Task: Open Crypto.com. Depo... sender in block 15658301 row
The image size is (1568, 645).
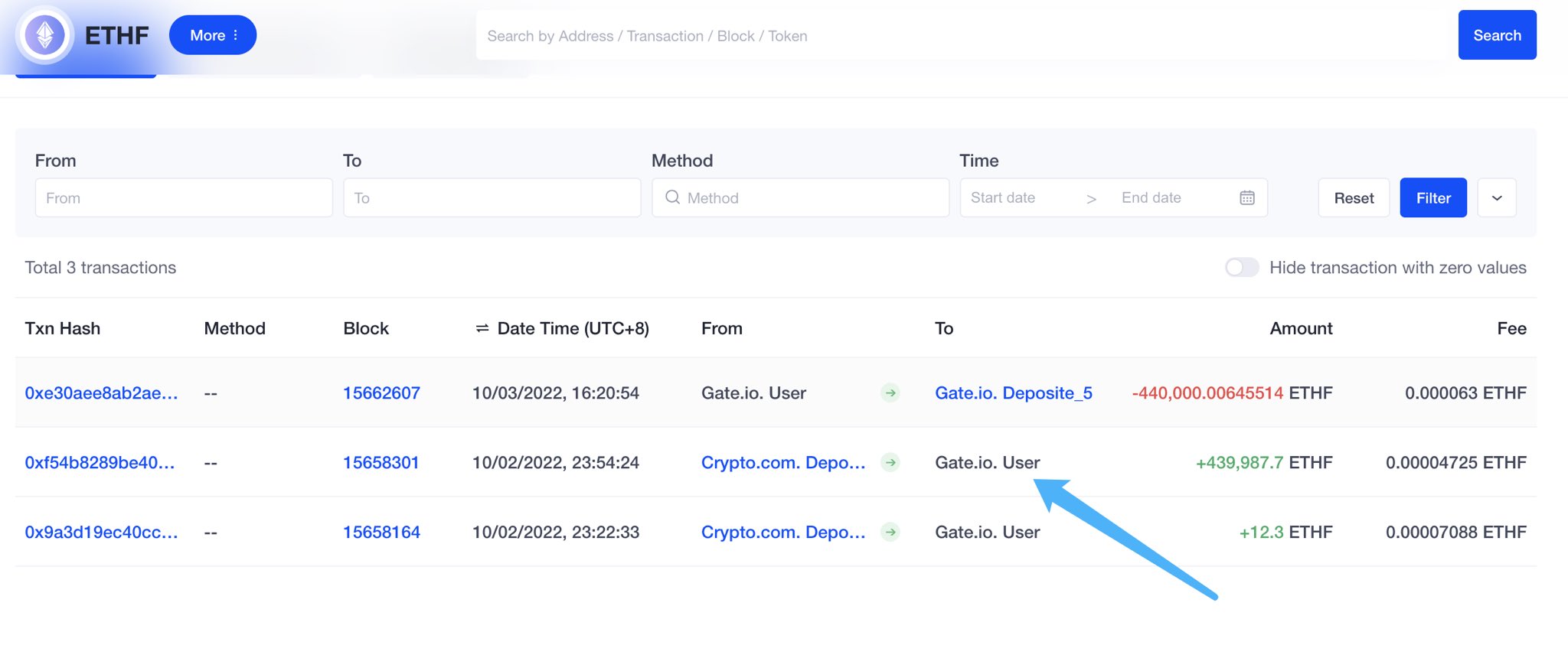Action: 783,463
